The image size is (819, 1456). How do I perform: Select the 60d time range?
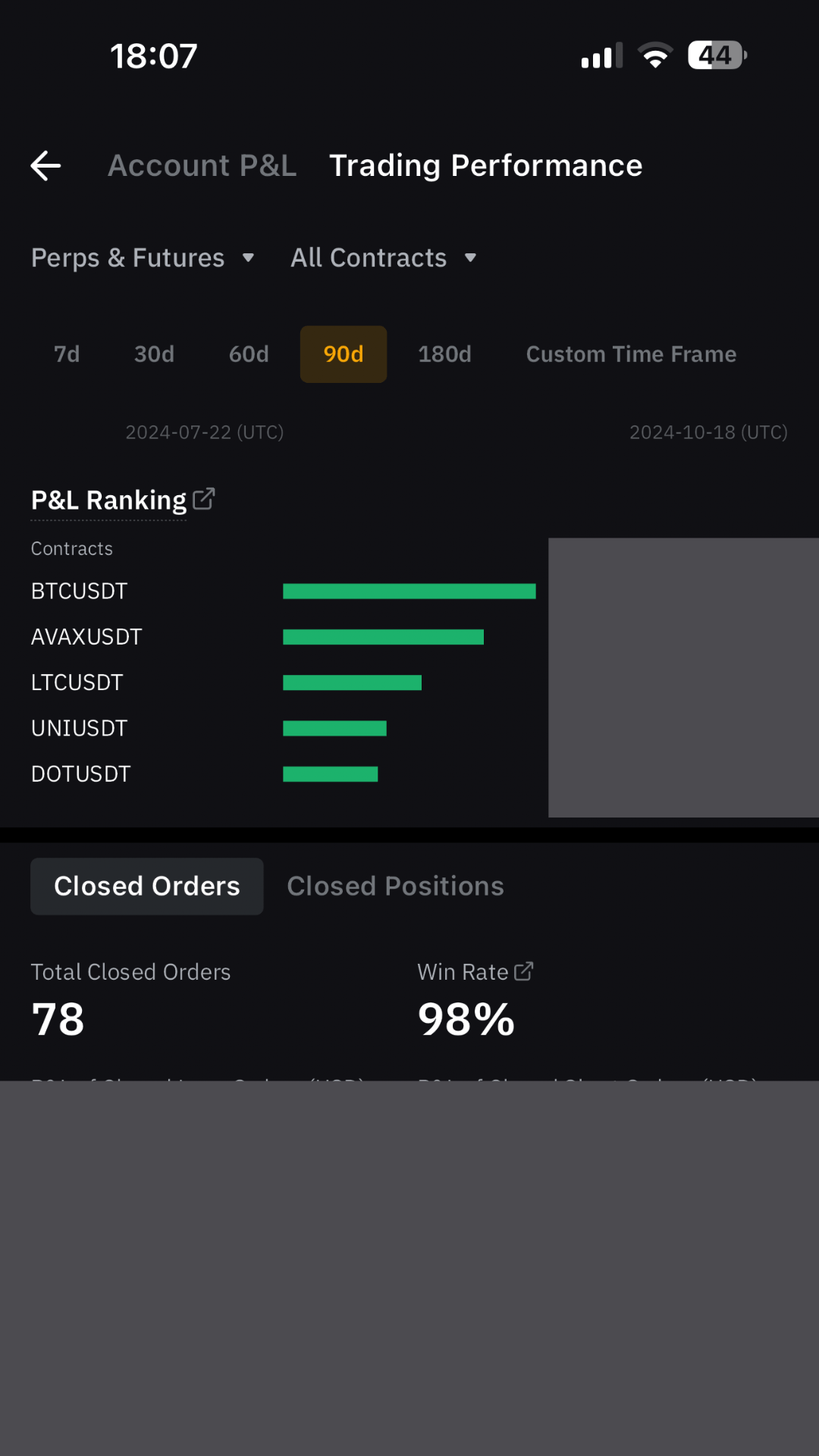249,354
